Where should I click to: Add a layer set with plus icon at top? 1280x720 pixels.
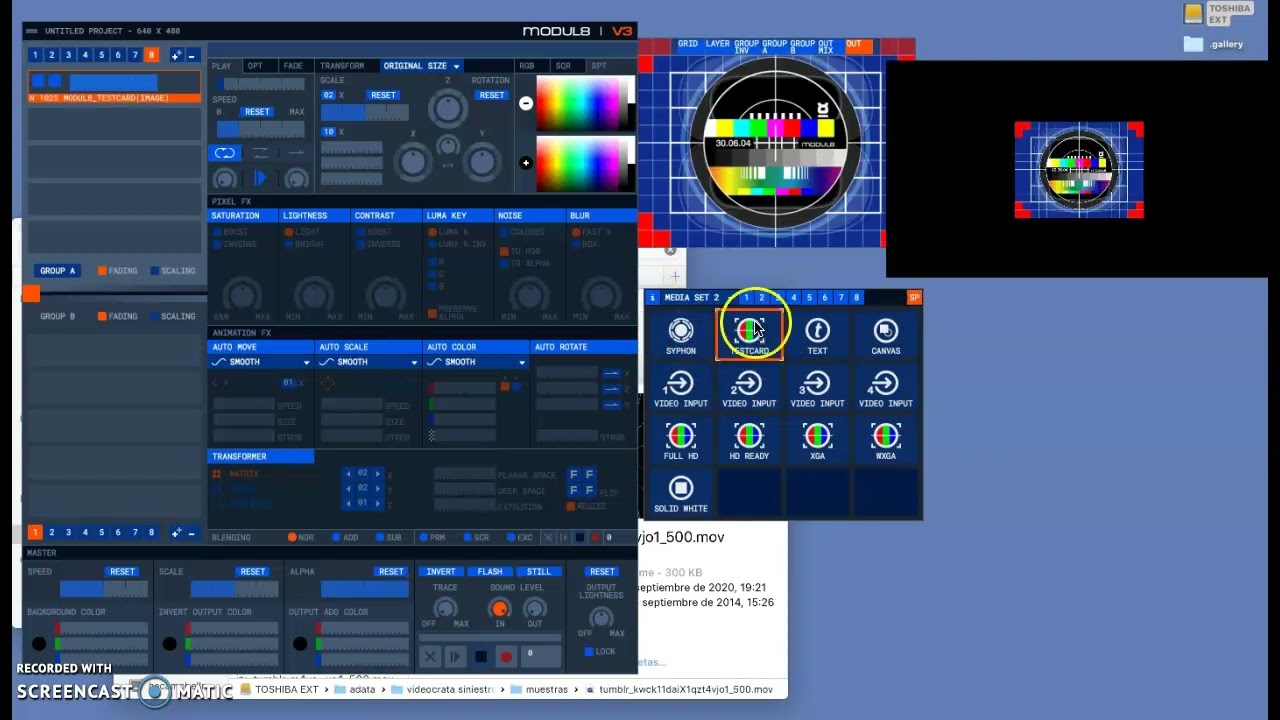176,55
